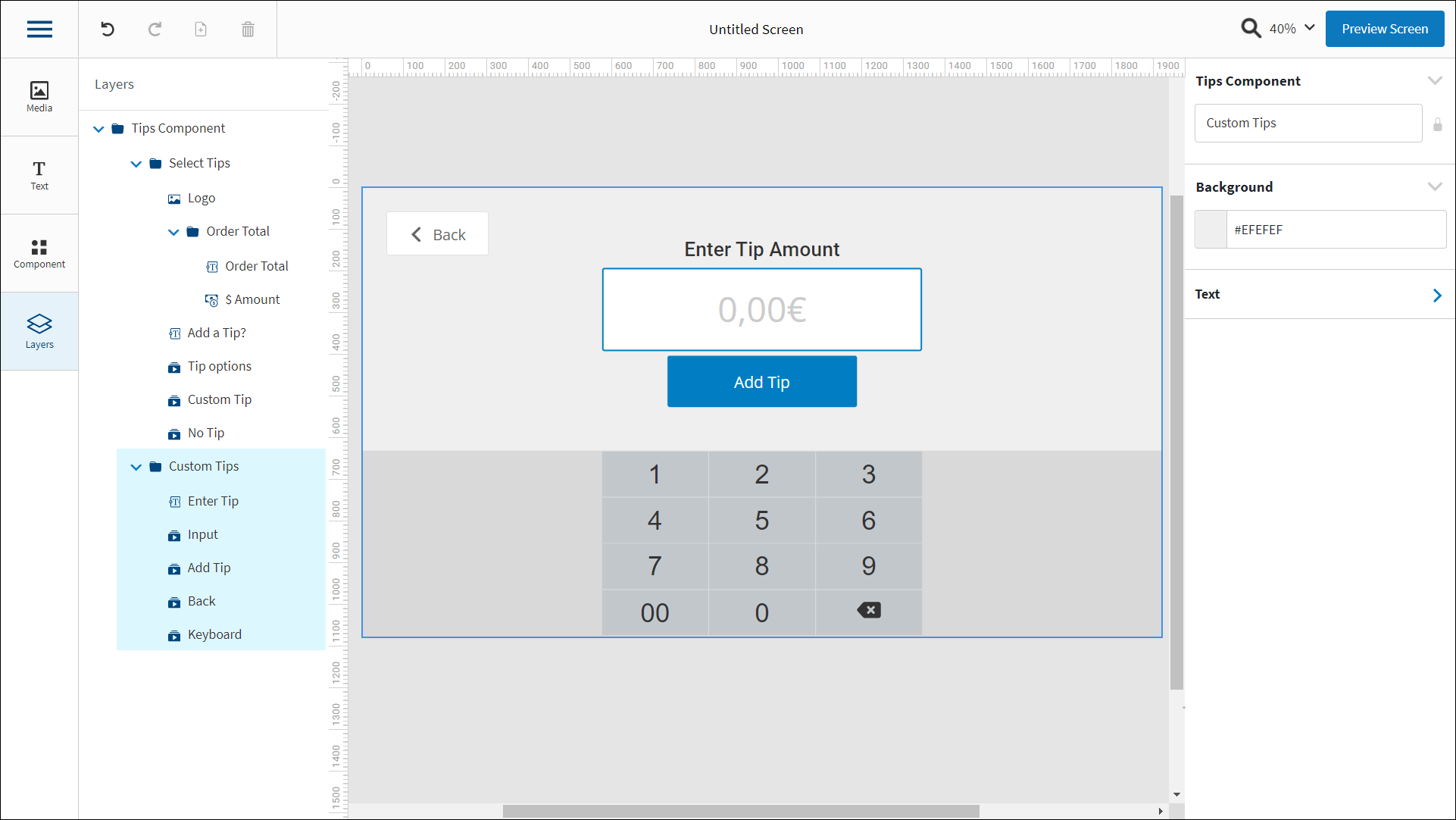Expand the Text properties section
The height and width of the screenshot is (820, 1456).
(1436, 295)
